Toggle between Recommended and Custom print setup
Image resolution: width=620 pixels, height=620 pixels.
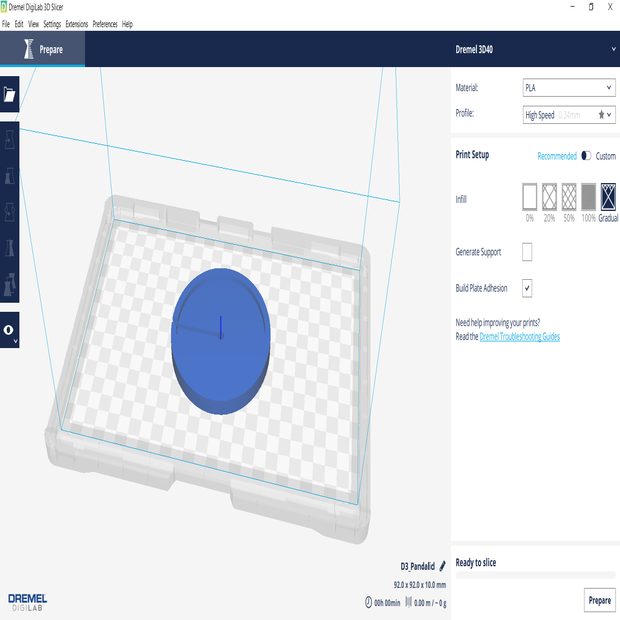coord(586,156)
